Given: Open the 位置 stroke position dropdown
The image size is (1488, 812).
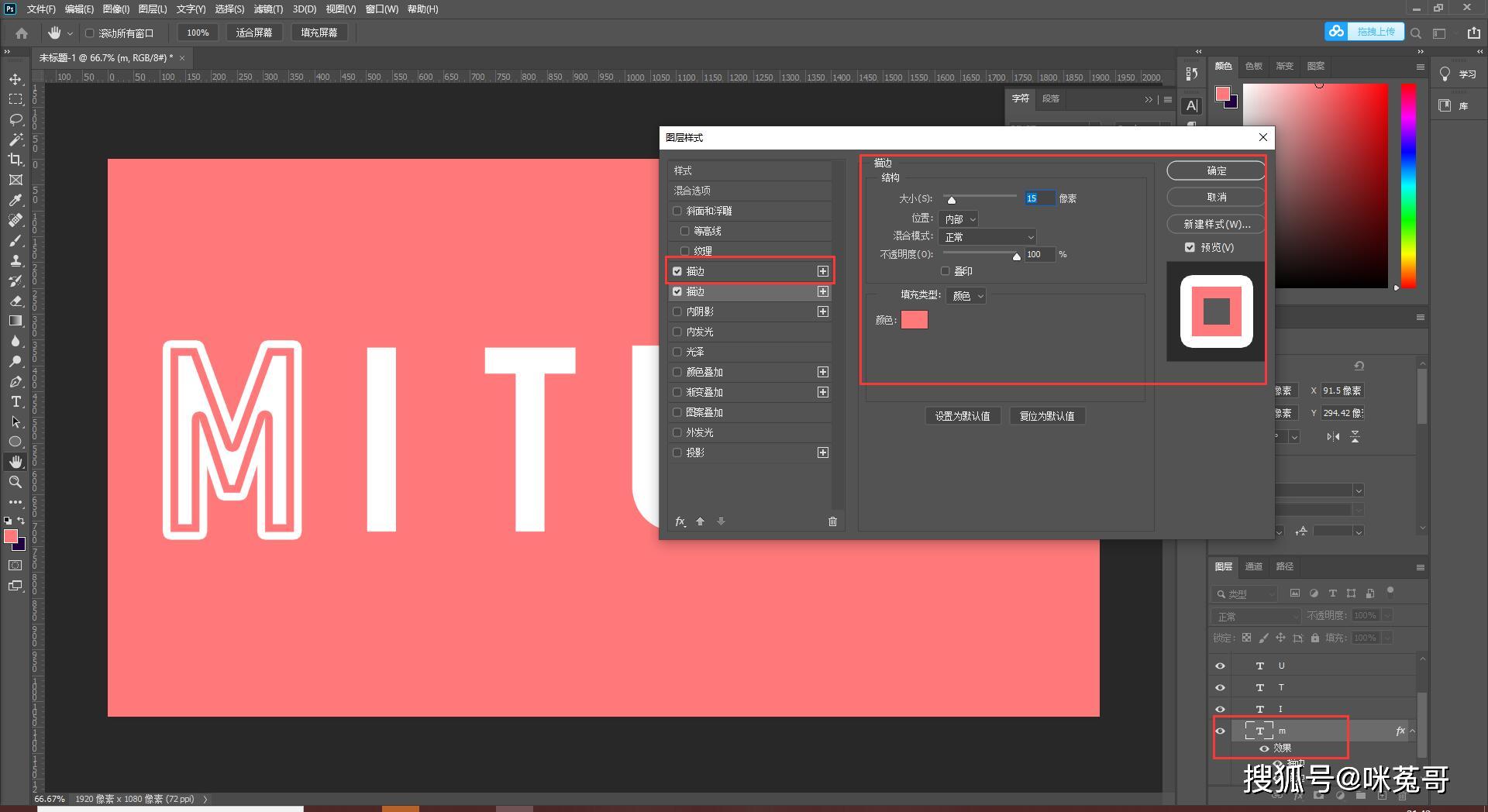Looking at the screenshot, I should tap(958, 219).
